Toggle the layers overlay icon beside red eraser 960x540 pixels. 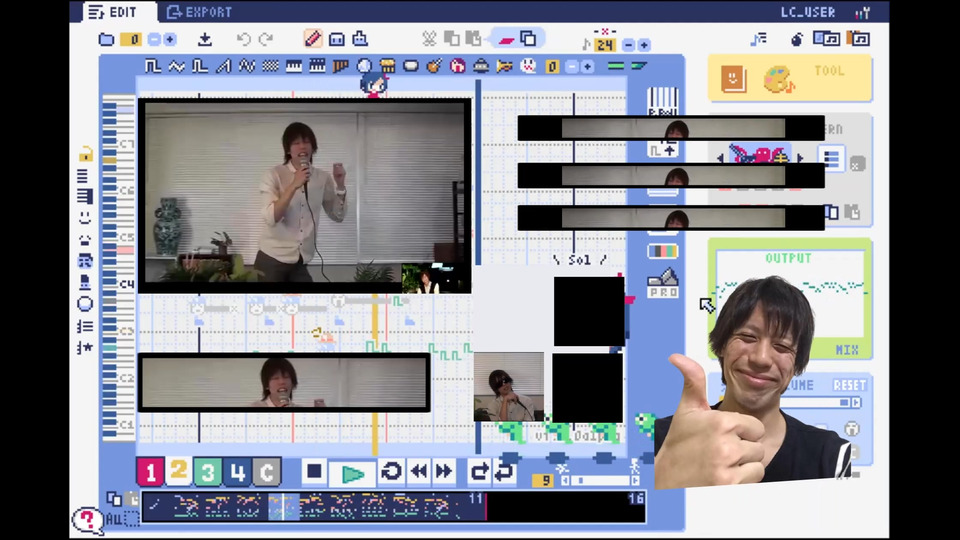pos(528,39)
